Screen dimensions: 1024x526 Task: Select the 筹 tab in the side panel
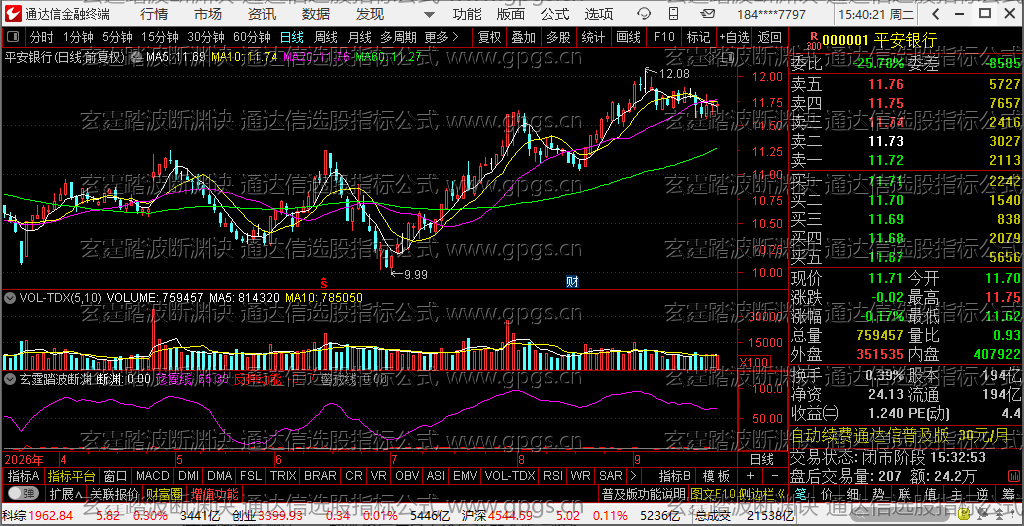coord(1010,493)
